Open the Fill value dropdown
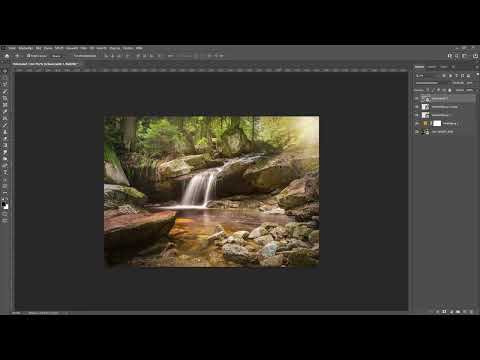Image resolution: width=480 pixels, height=360 pixels. (x=470, y=90)
